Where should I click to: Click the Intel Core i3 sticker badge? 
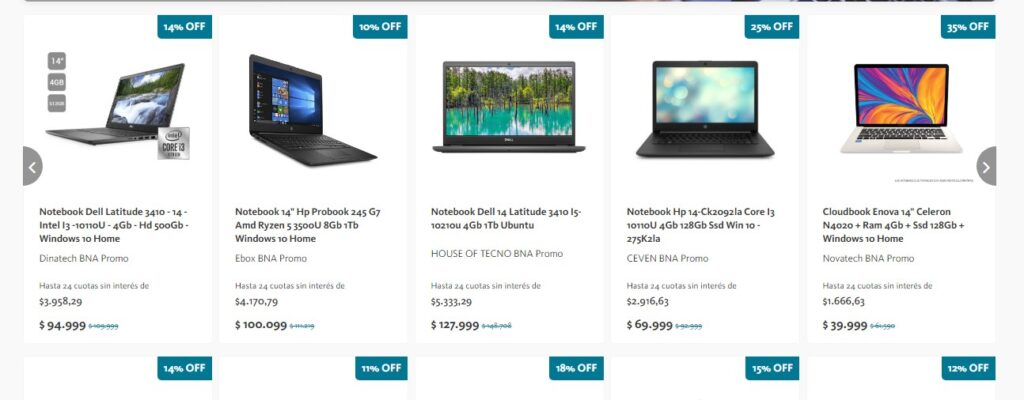coord(174,143)
